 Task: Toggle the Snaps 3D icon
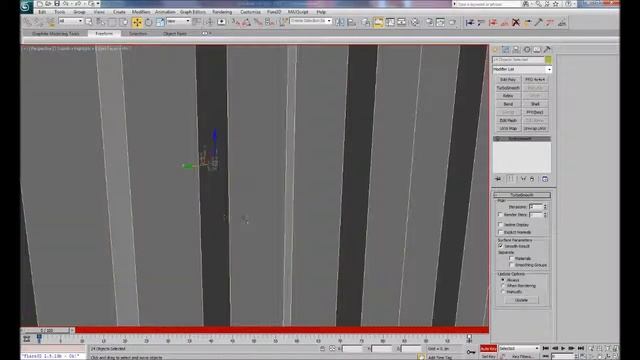[x=236, y=22]
